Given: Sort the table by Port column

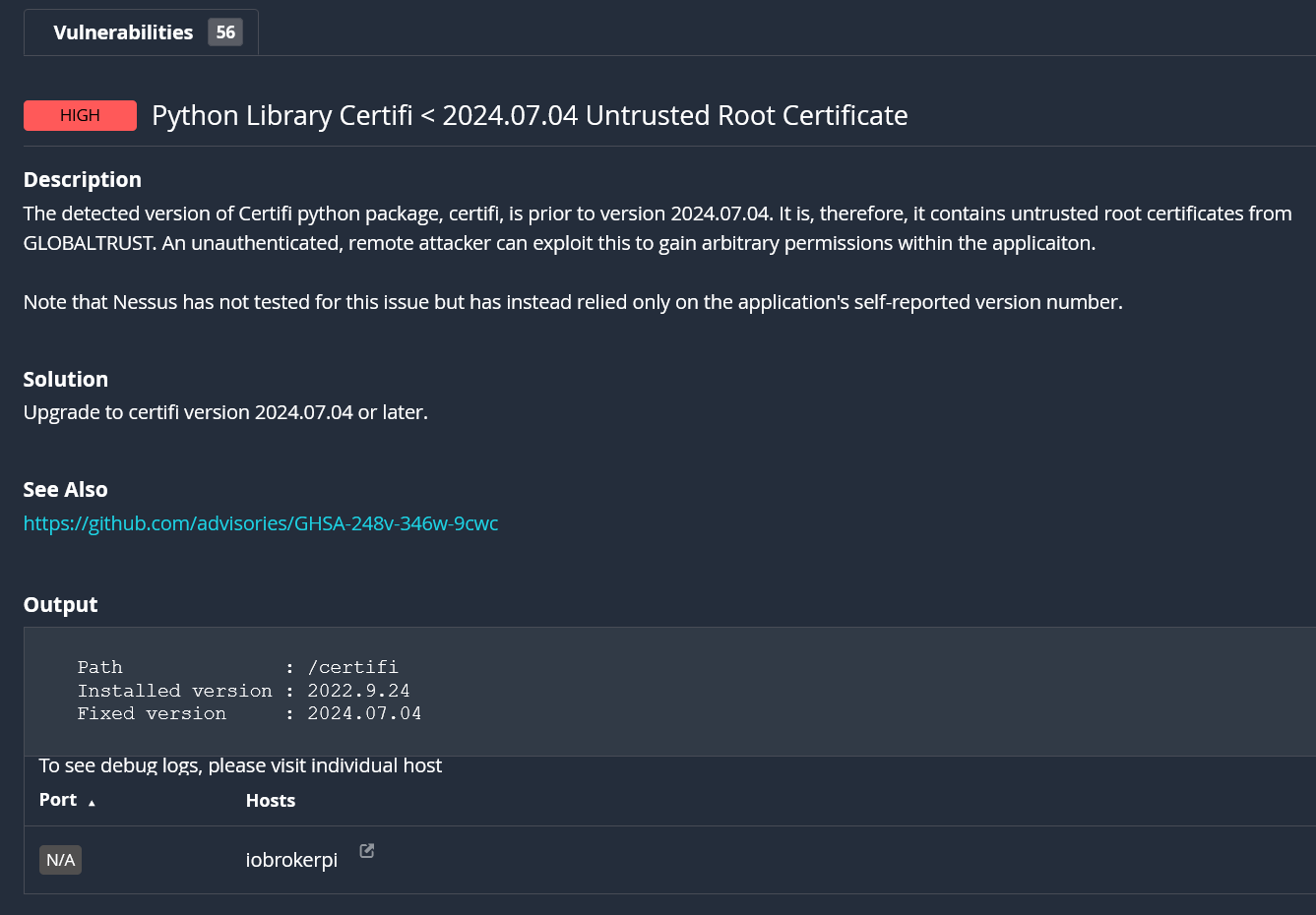Looking at the screenshot, I should pyautogui.click(x=58, y=800).
